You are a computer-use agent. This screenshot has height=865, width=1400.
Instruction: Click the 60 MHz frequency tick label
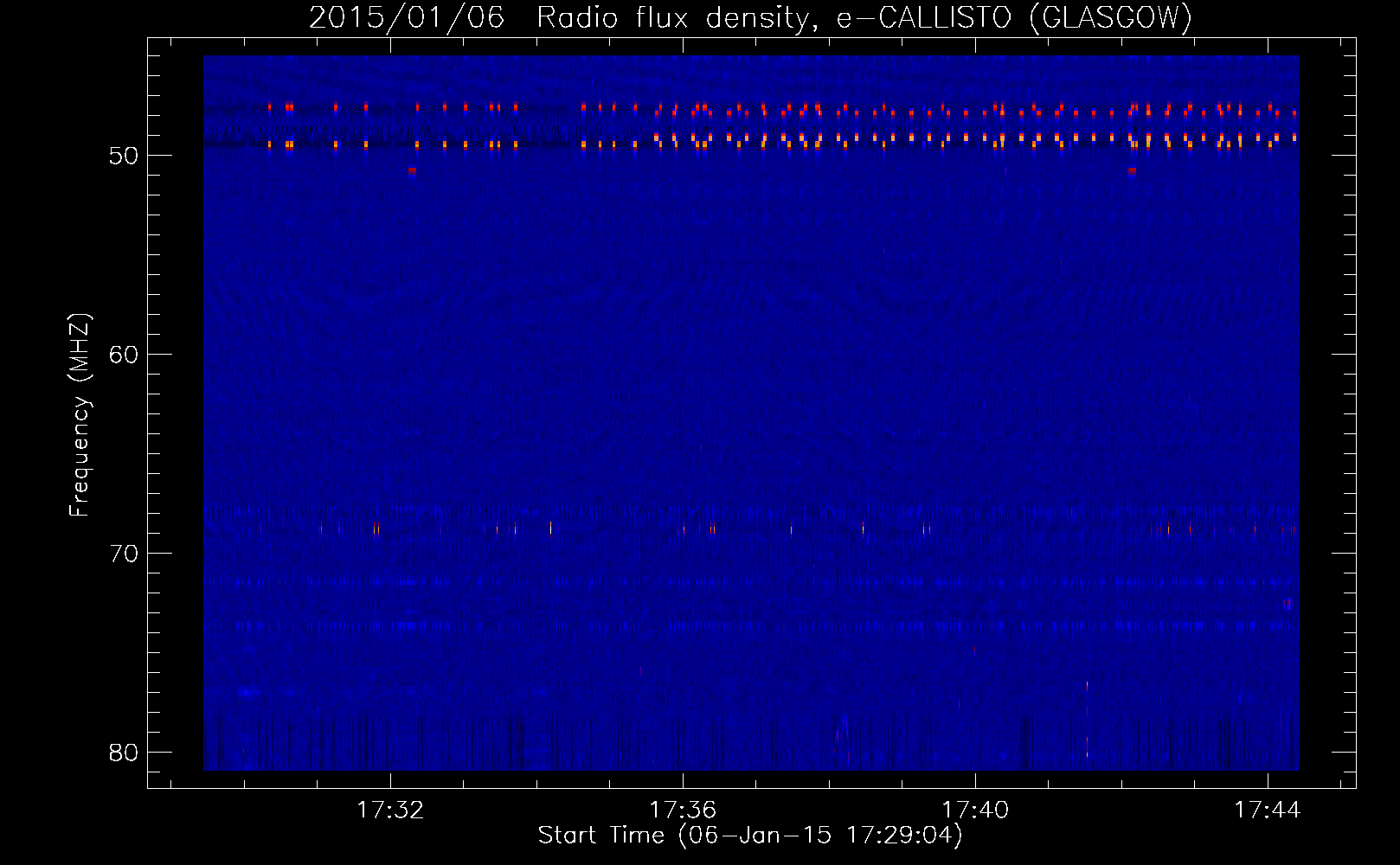124,355
